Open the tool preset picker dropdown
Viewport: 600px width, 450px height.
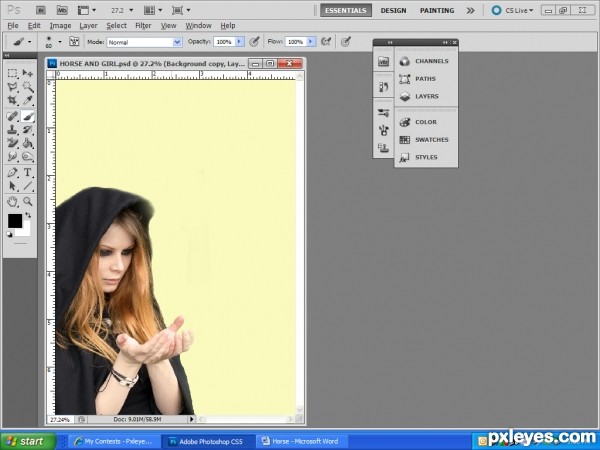click(x=29, y=41)
